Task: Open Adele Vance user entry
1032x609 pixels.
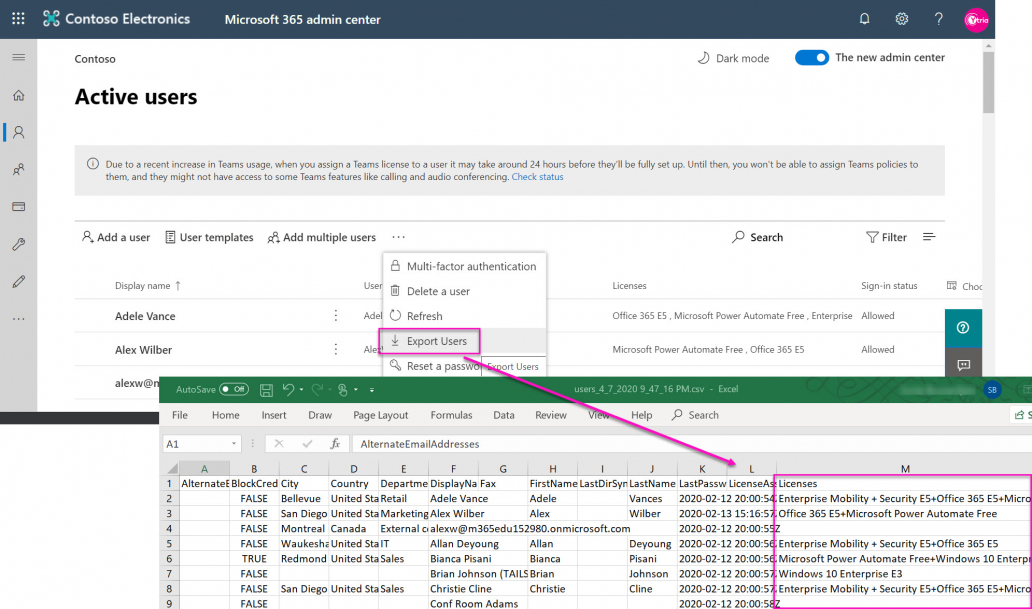Action: [145, 316]
